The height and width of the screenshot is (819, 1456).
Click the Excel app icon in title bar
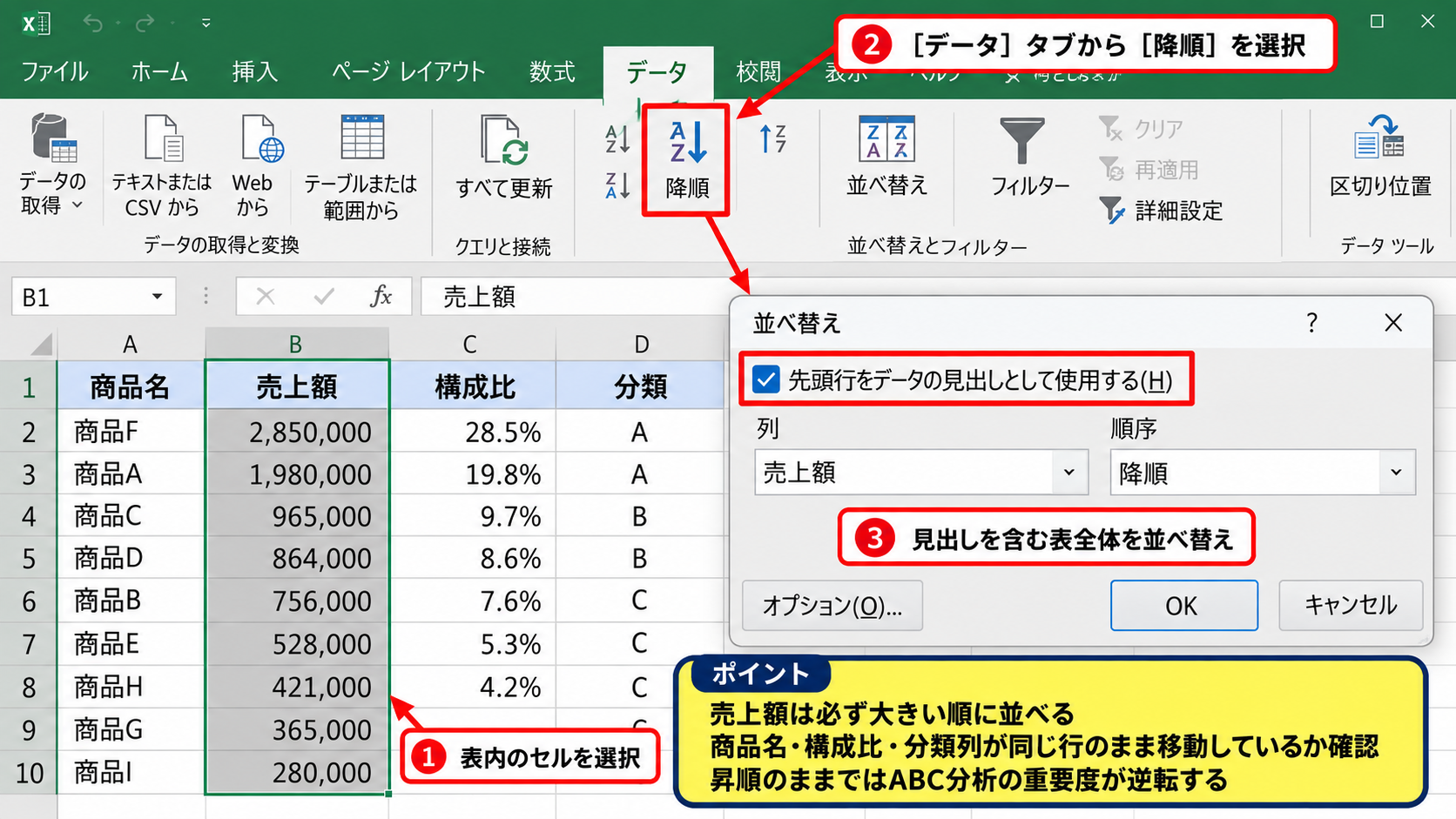(36, 23)
